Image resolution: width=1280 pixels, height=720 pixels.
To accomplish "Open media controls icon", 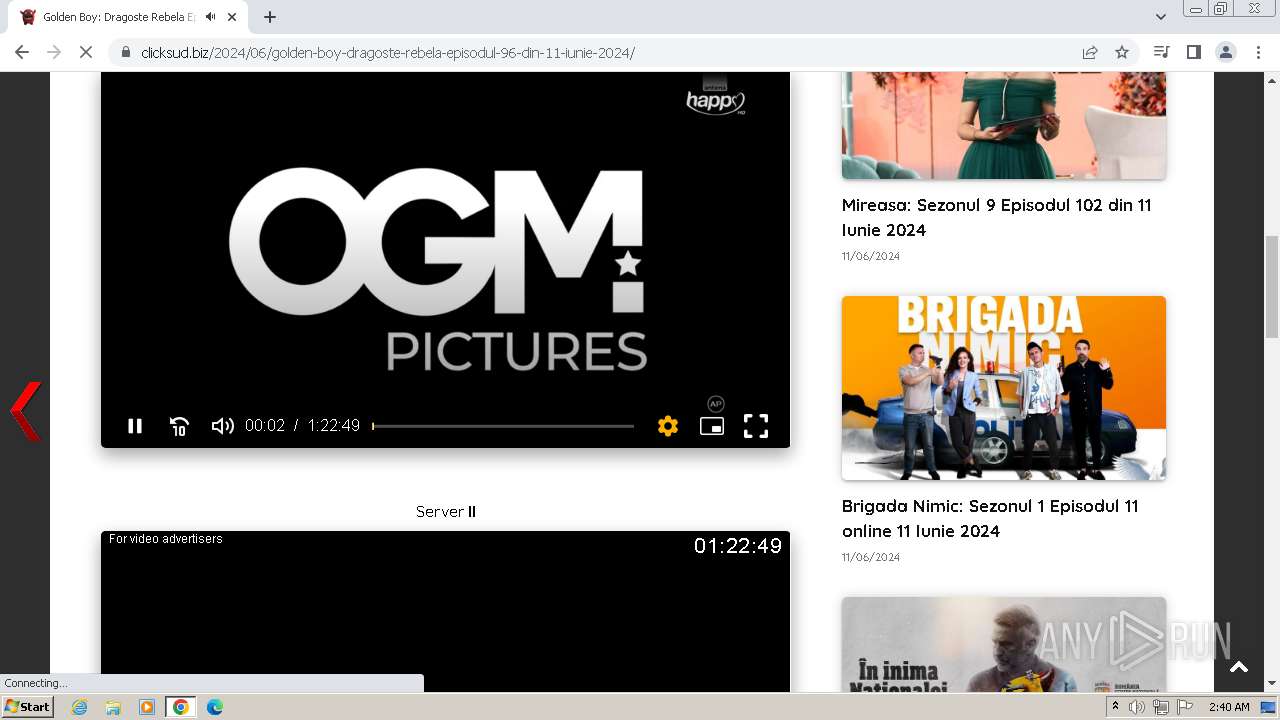I will [1162, 52].
